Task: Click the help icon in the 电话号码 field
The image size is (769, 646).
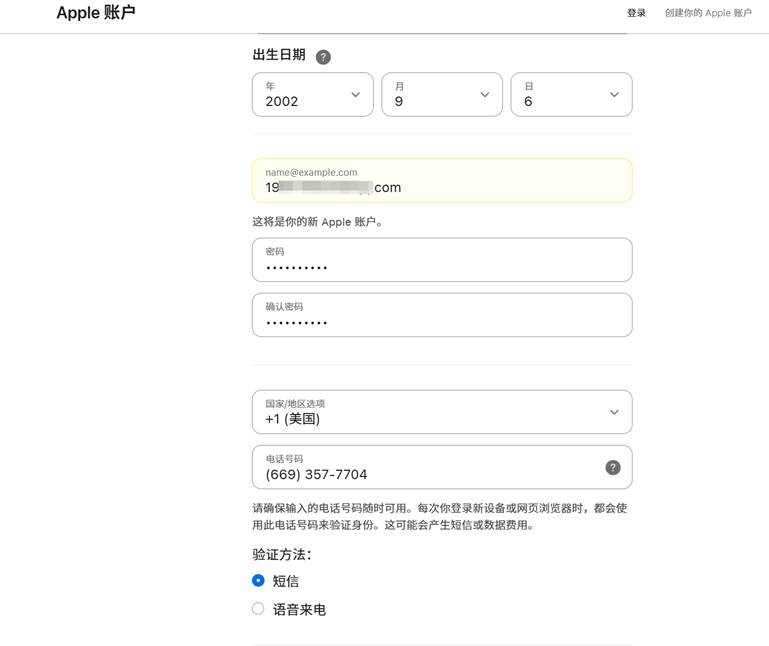Action: tap(613, 467)
